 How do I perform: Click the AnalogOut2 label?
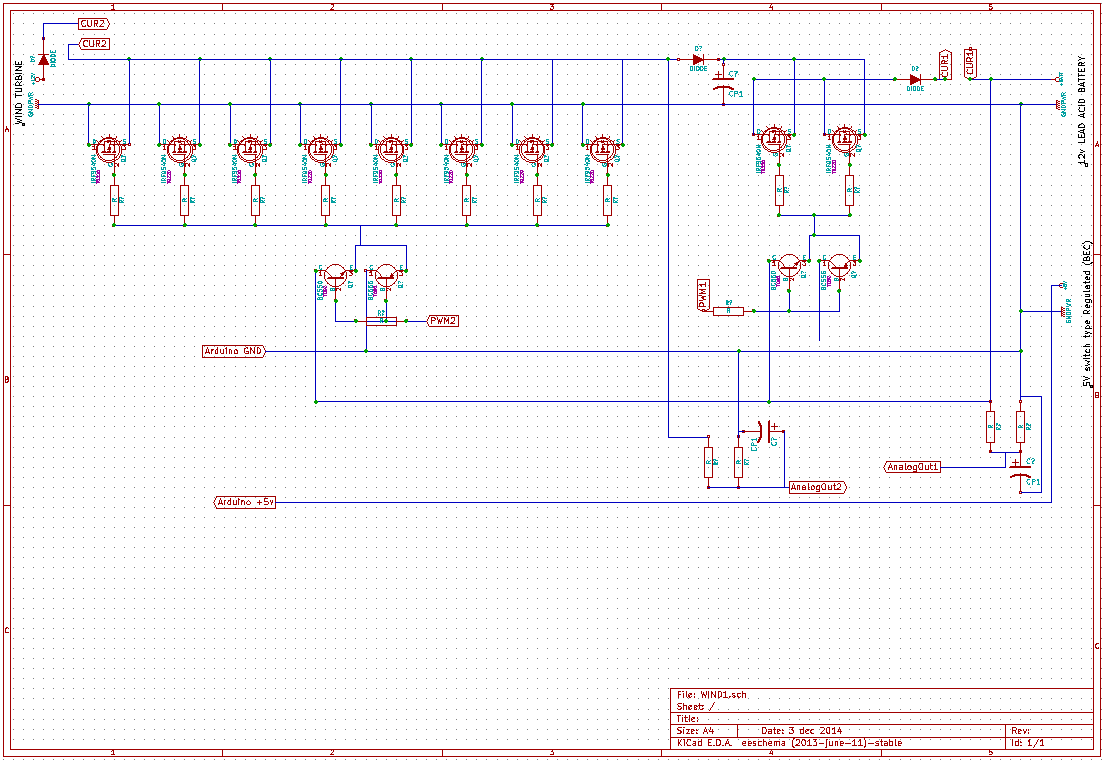(x=817, y=487)
